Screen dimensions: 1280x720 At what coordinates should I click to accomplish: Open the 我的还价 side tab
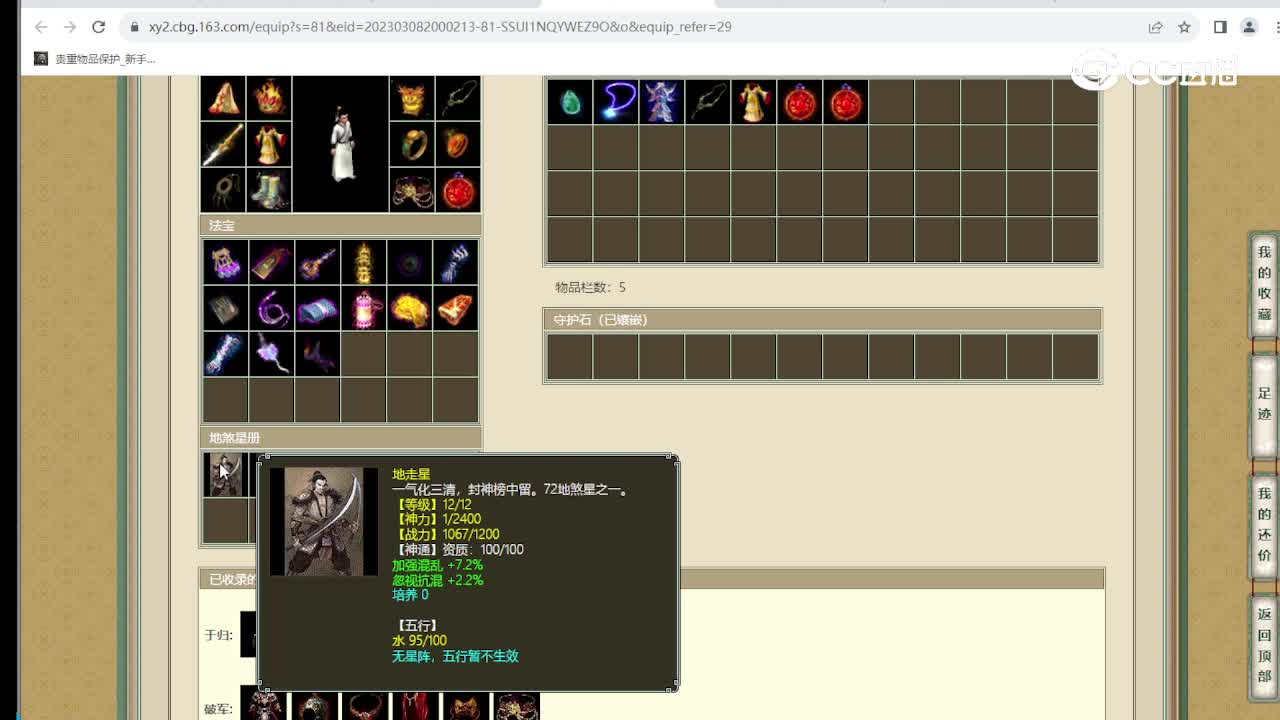pyautogui.click(x=1264, y=525)
